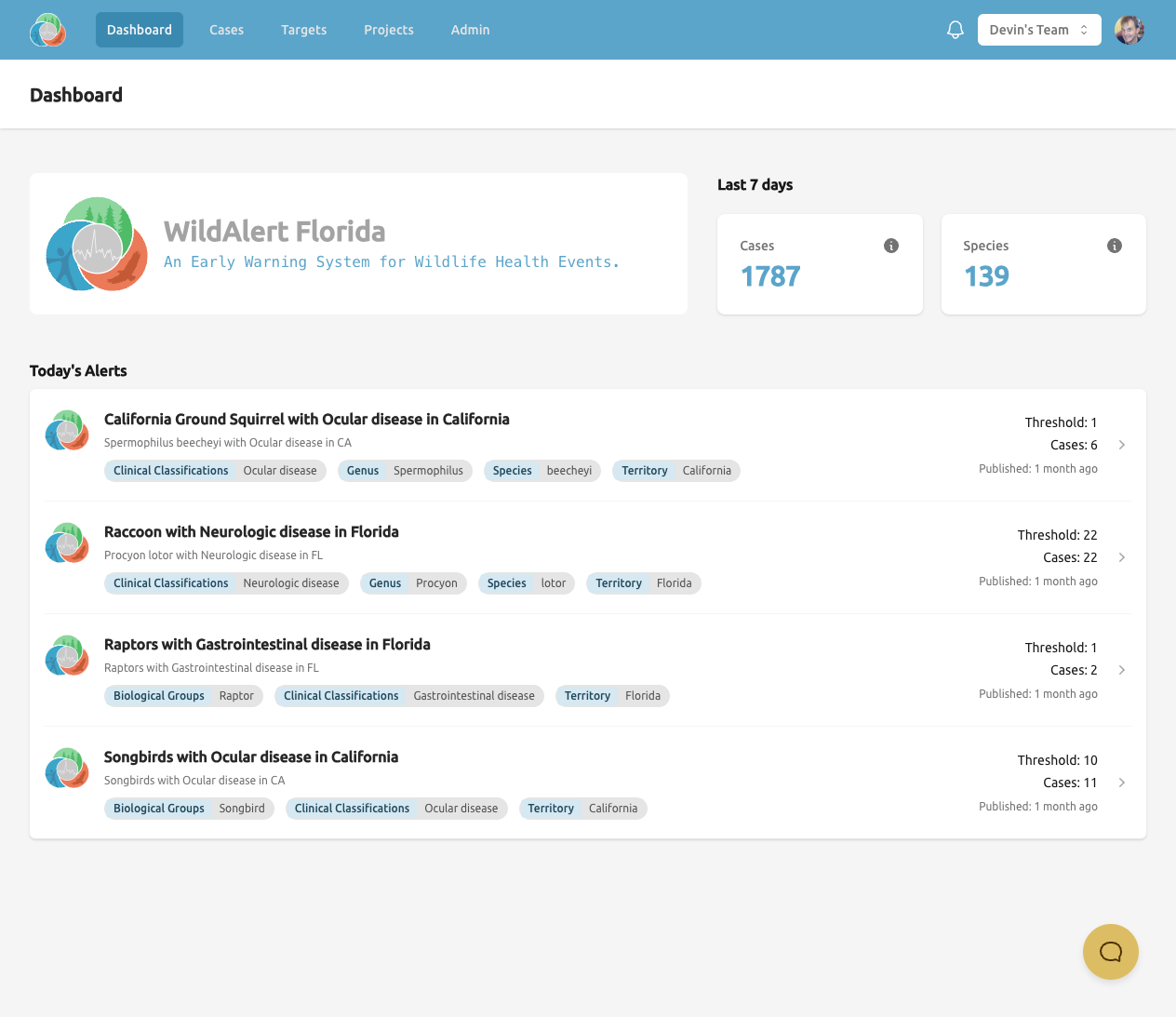This screenshot has height=1017, width=1176.
Task: Click the Cases count on the Last 7 days card
Action: point(770,275)
